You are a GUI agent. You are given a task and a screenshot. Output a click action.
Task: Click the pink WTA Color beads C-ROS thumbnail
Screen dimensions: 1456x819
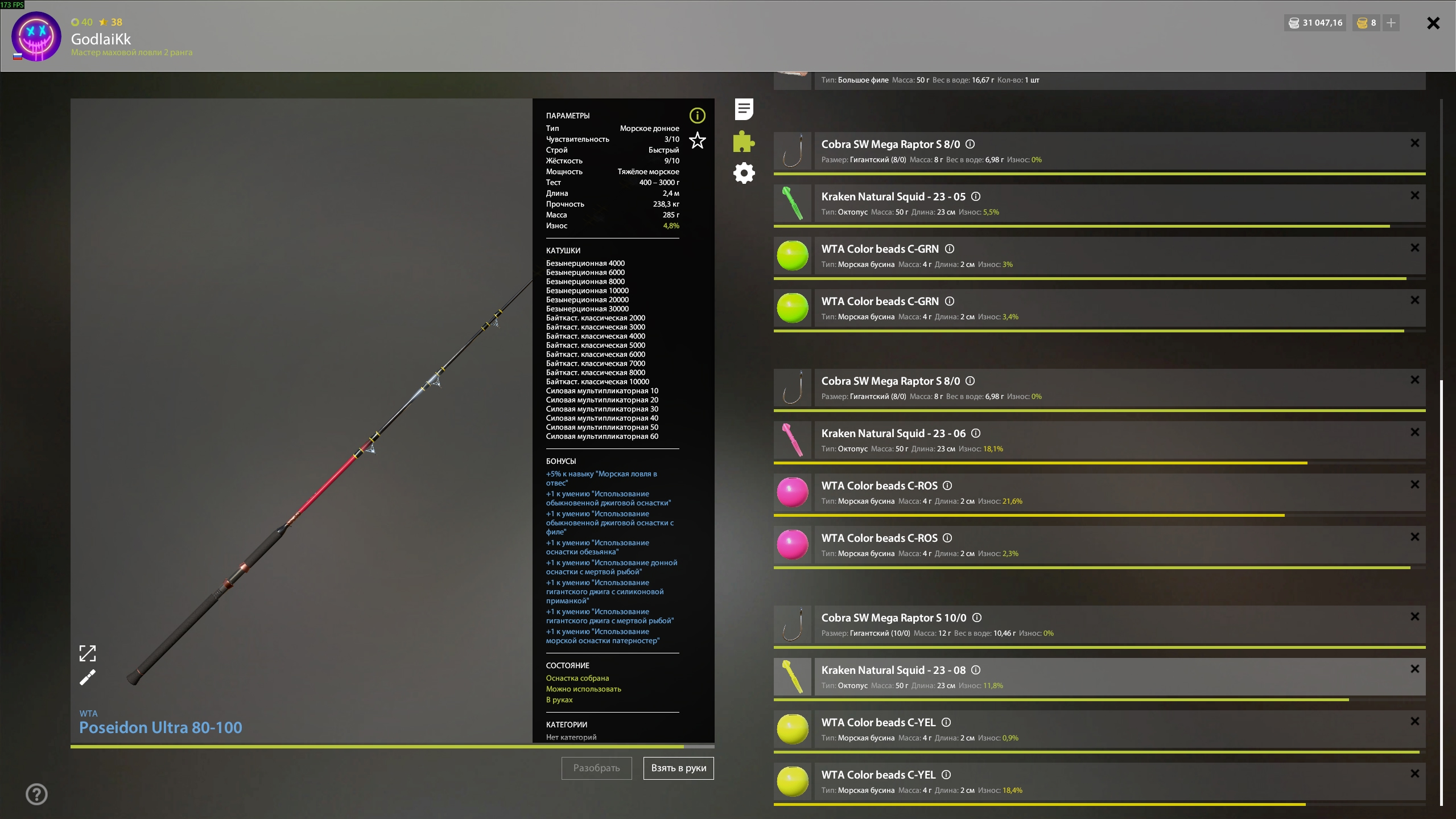[793, 492]
